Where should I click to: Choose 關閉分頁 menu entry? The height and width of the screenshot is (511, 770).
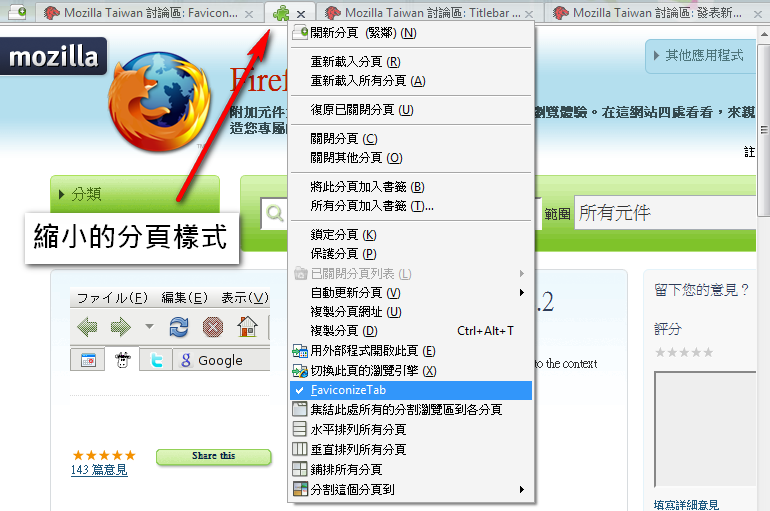click(411, 138)
